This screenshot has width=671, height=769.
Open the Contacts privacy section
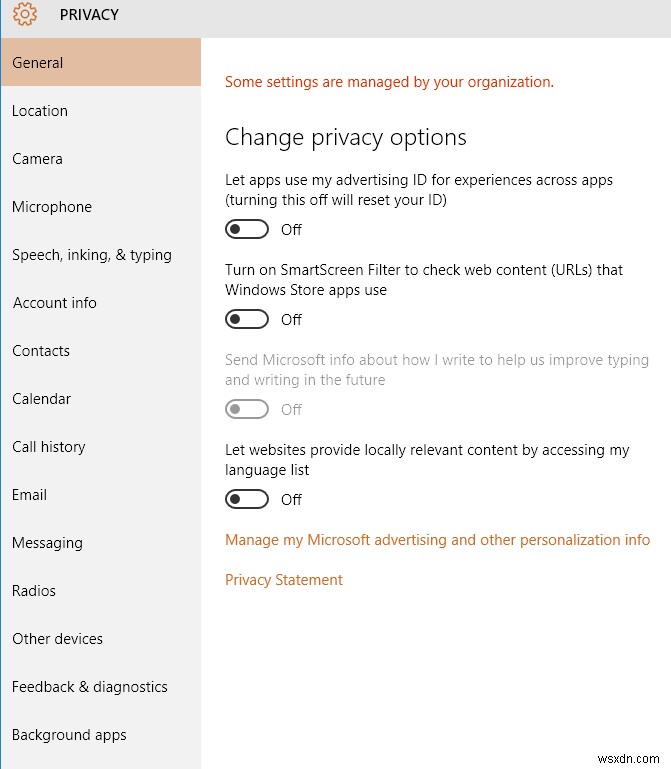pos(41,351)
